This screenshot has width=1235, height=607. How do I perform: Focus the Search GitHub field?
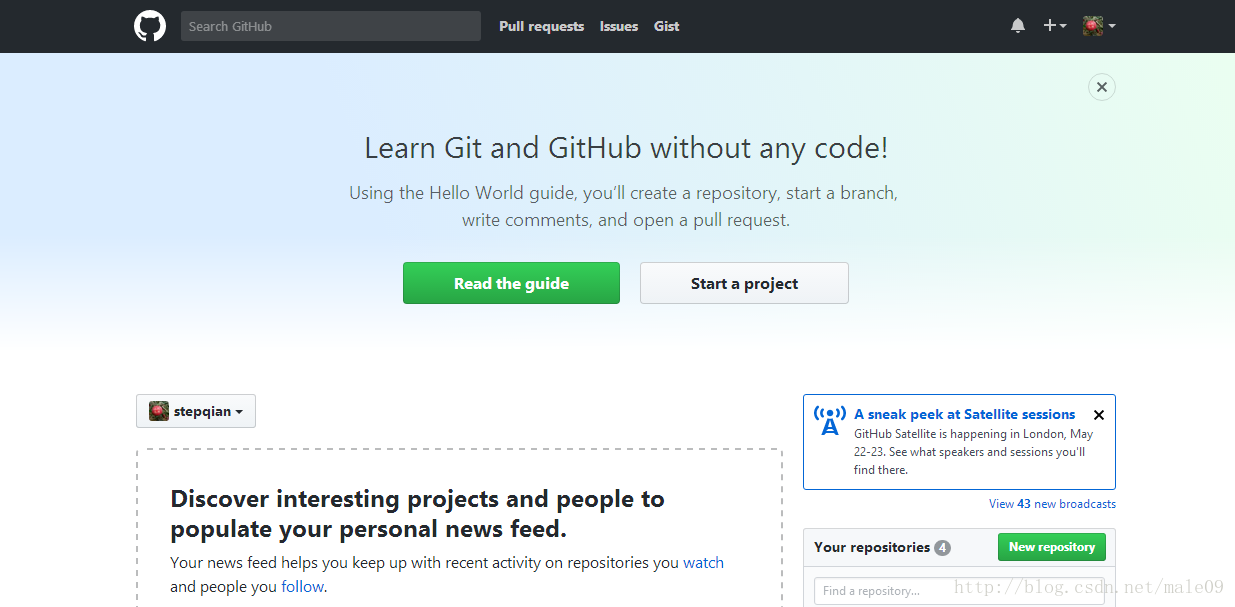331,26
